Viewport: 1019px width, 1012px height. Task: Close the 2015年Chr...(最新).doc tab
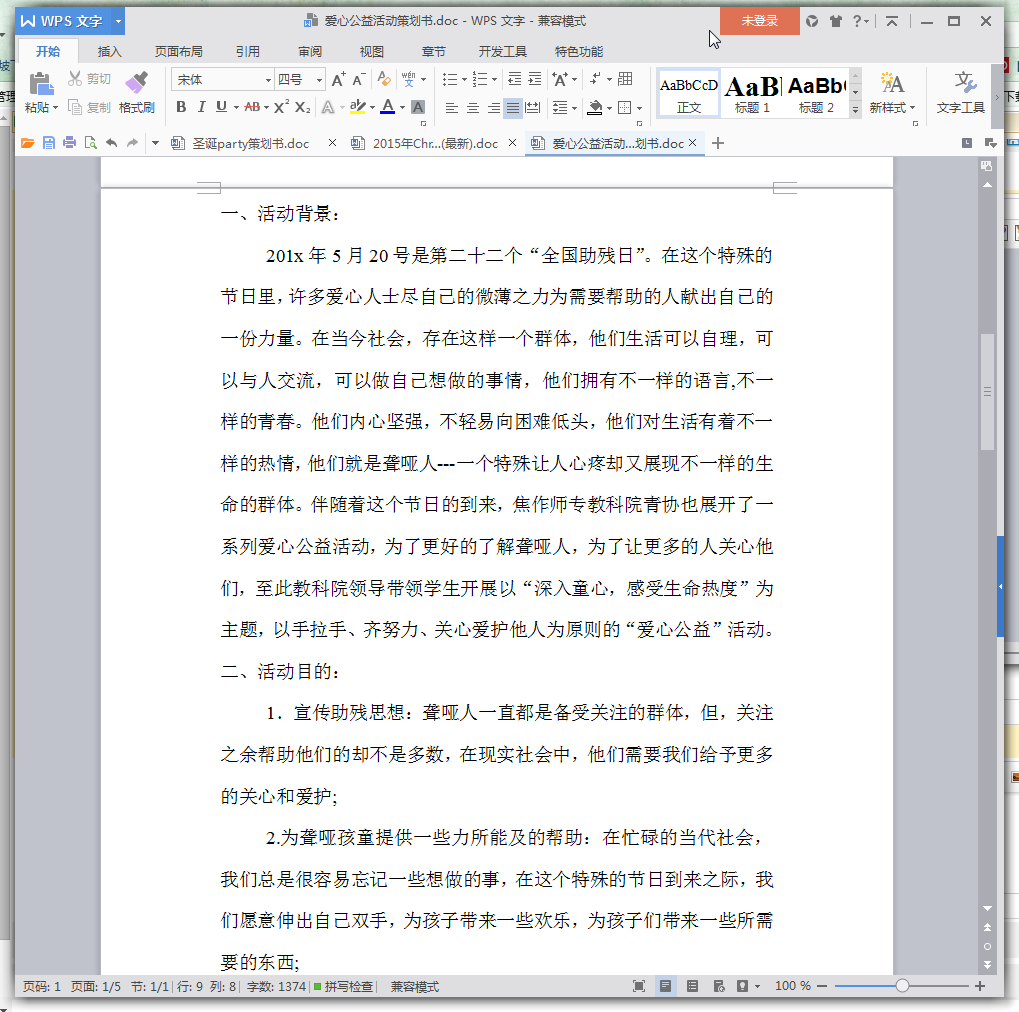coord(512,142)
